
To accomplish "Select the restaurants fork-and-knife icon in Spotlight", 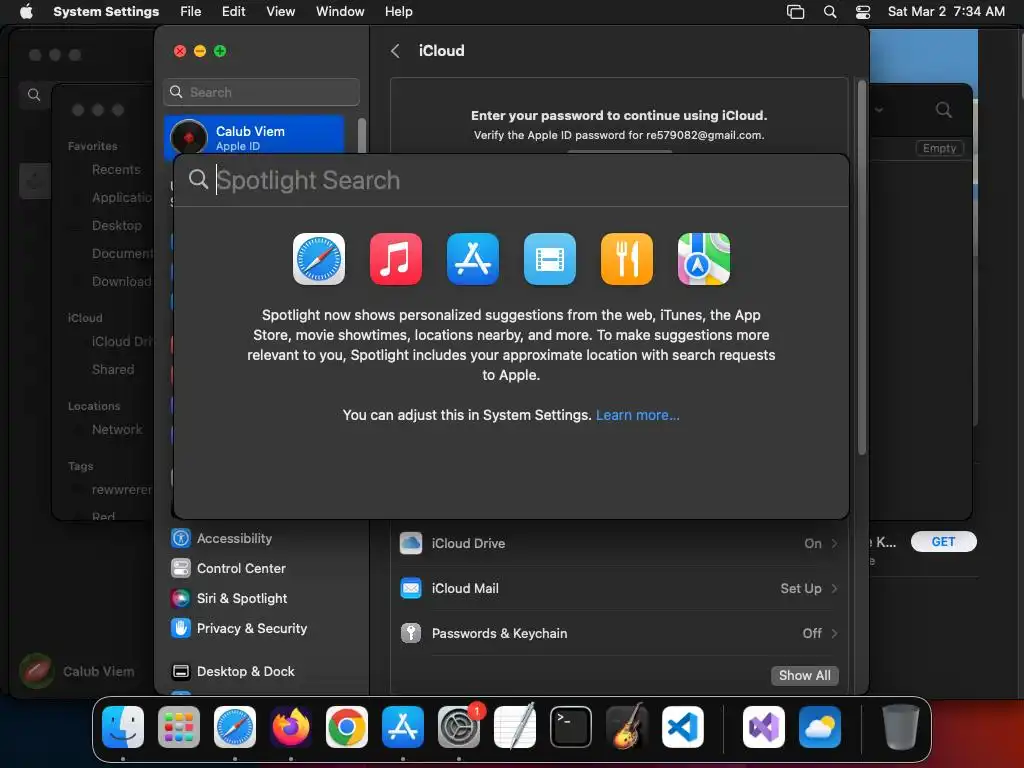I will coord(627,259).
